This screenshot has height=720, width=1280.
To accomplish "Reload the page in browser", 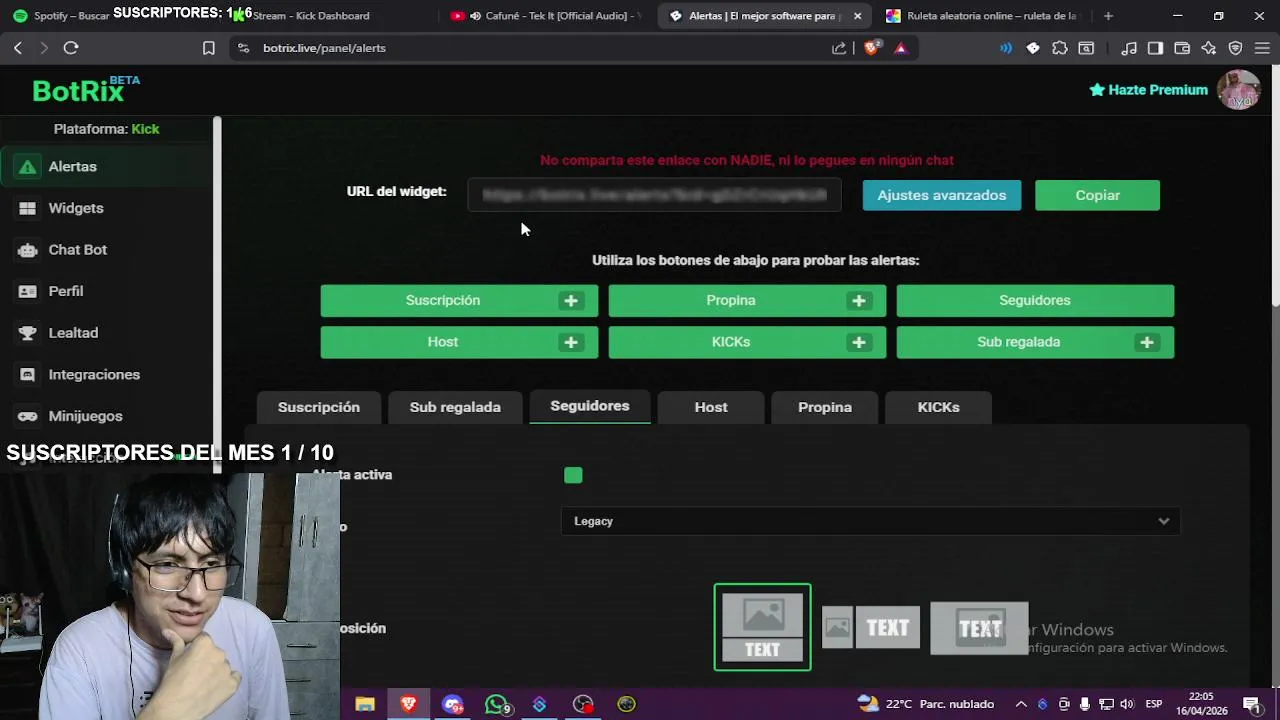I will click(71, 48).
